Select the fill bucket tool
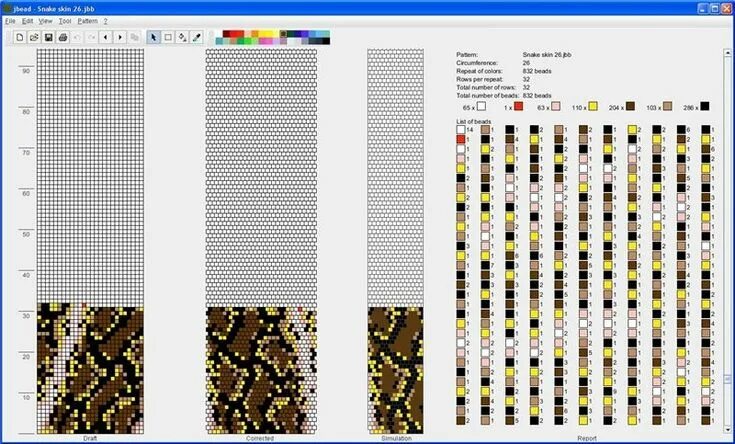 point(182,37)
